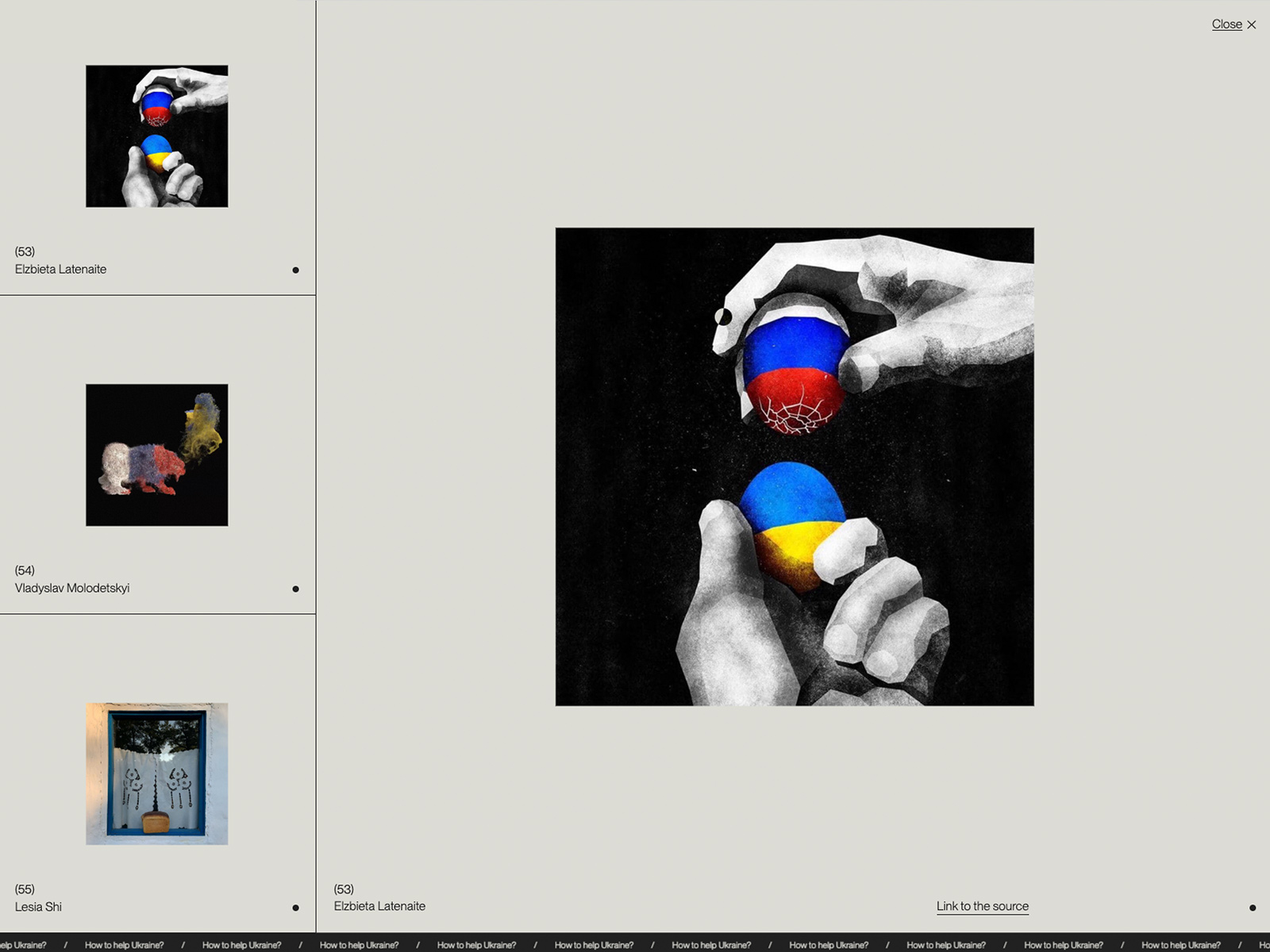Image resolution: width=1270 pixels, height=952 pixels.
Task: Select Elzbieta Latenaite's name in the sidebar
Action: click(x=60, y=269)
